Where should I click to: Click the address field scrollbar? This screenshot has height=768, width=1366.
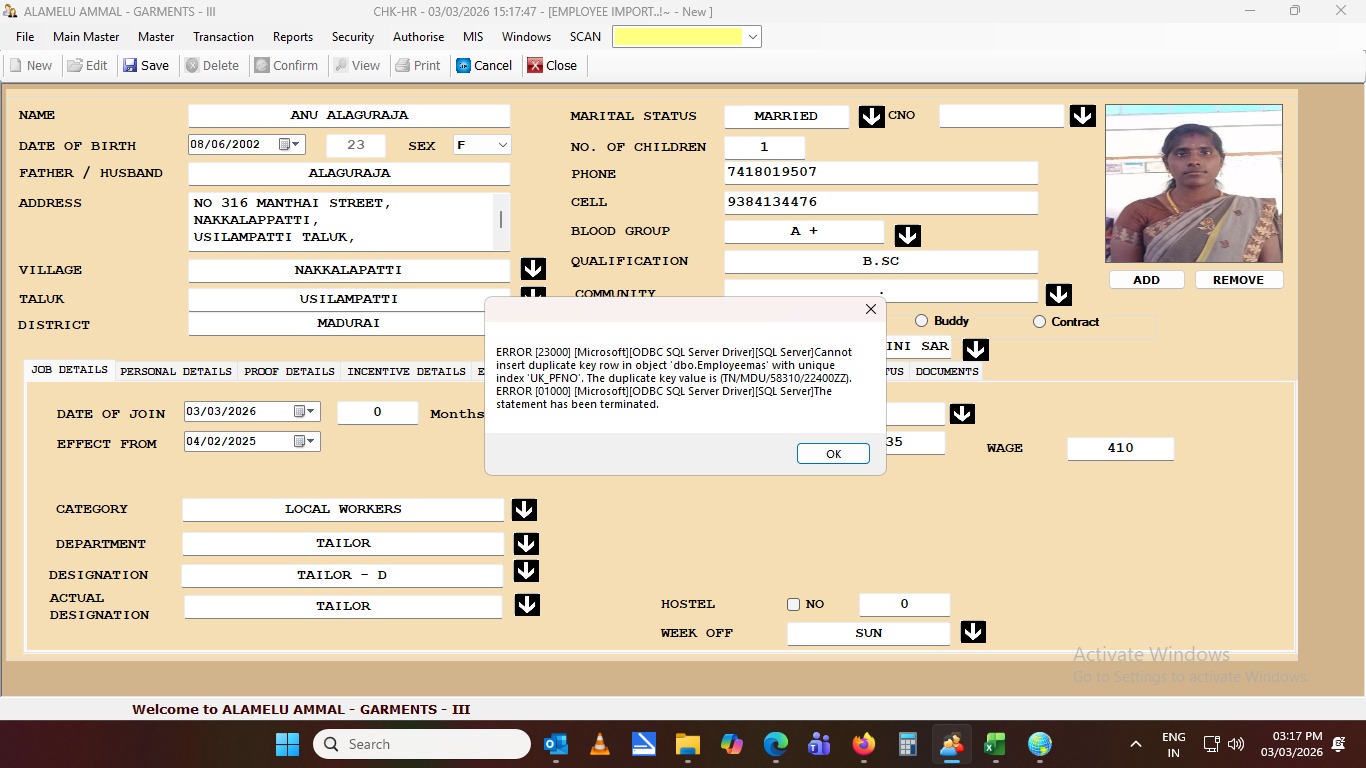[x=501, y=221]
